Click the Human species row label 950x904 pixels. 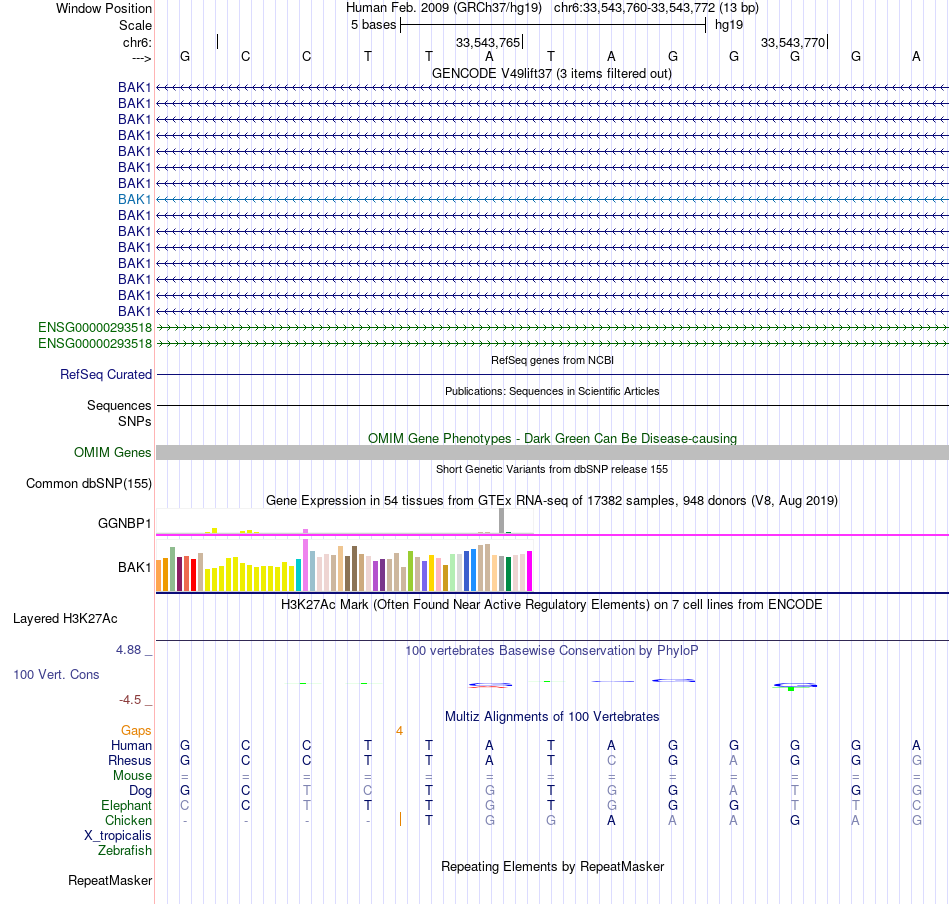(131, 745)
